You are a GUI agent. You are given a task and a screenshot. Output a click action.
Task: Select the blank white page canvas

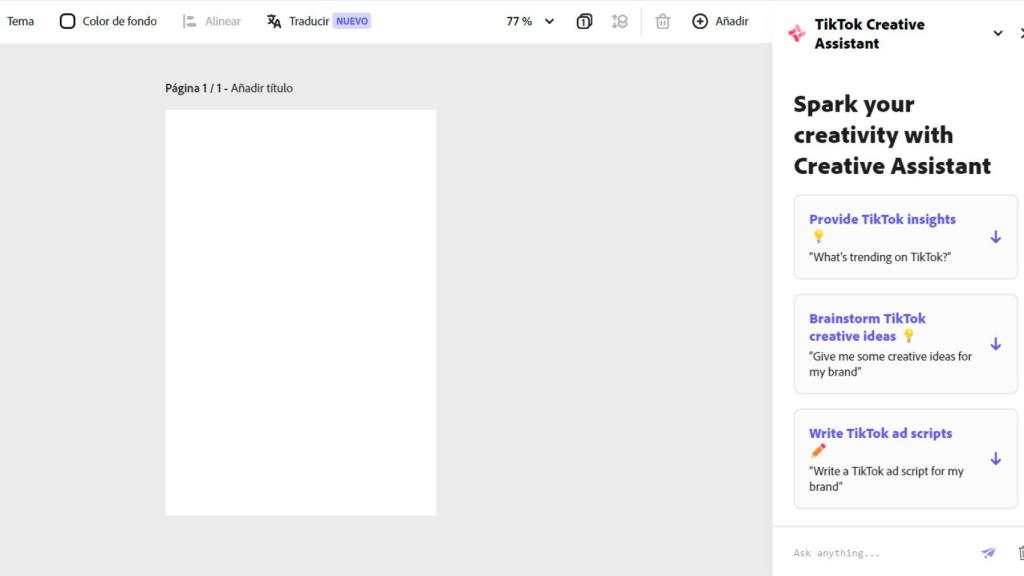[x=300, y=312]
